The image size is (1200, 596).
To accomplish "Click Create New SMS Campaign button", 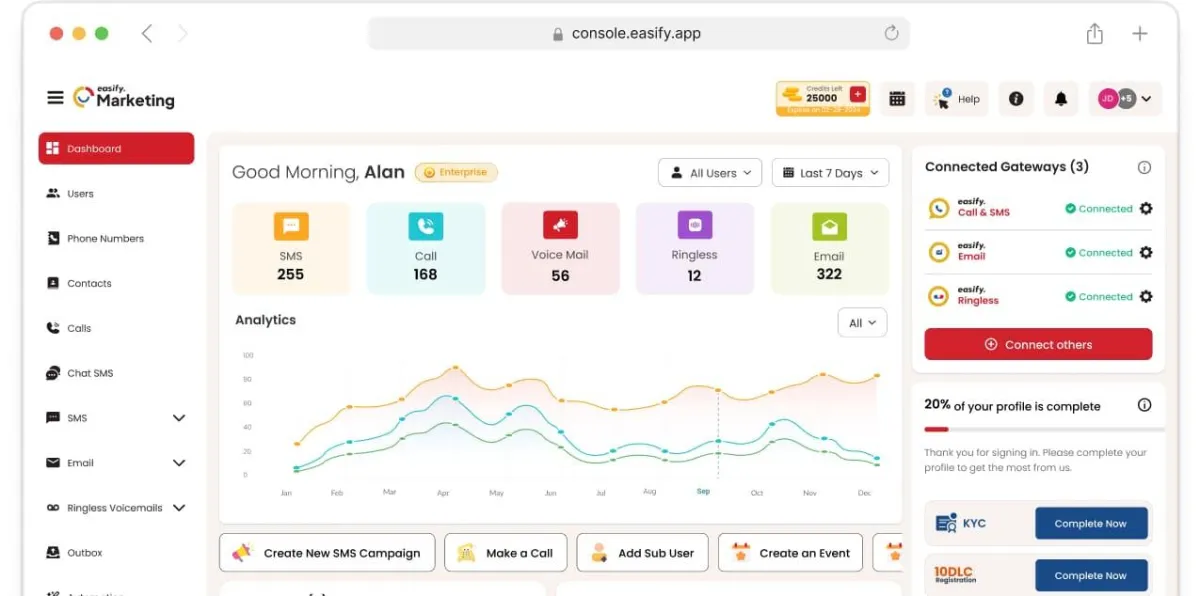I will 327,552.
